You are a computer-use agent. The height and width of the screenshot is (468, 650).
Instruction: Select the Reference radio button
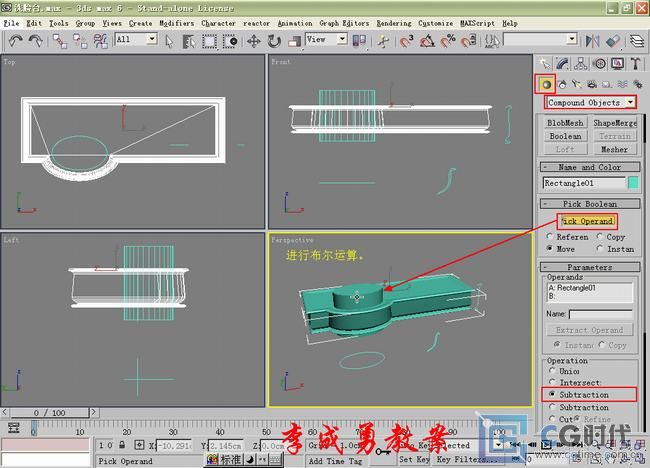(x=550, y=236)
